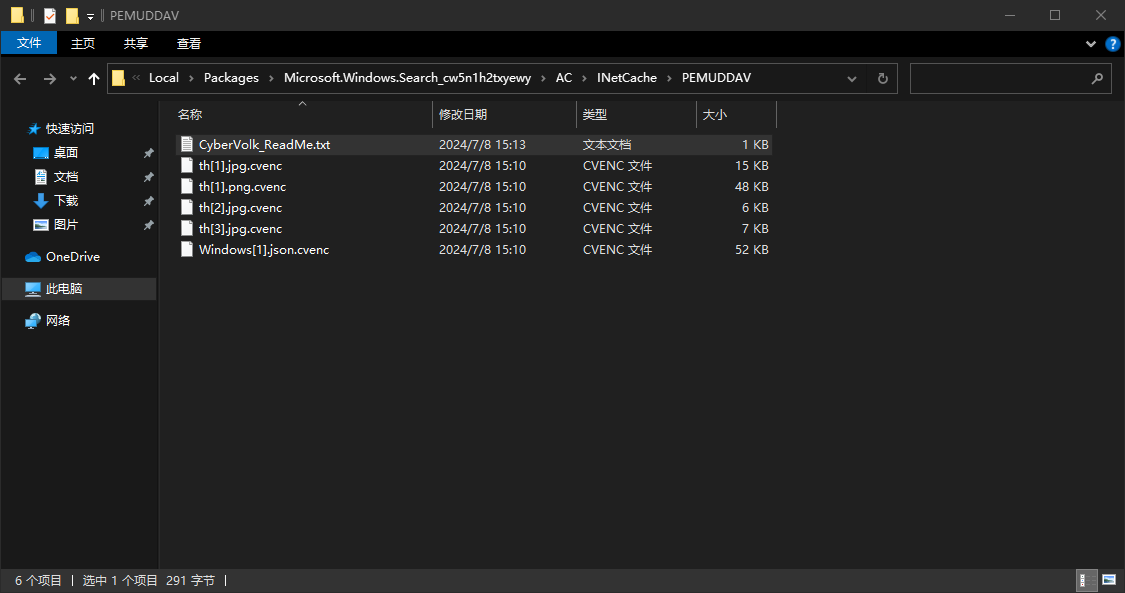Click the pin icon beside 文档
The width and height of the screenshot is (1125, 593).
click(x=149, y=177)
